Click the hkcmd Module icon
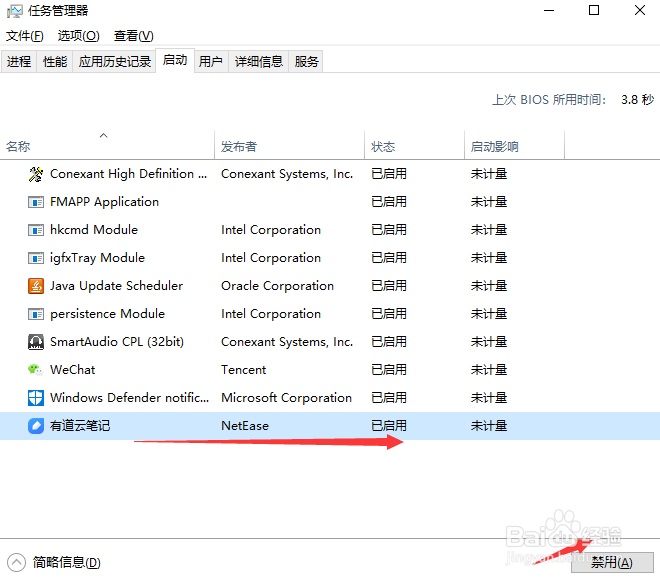The height and width of the screenshot is (580, 660). (36, 230)
